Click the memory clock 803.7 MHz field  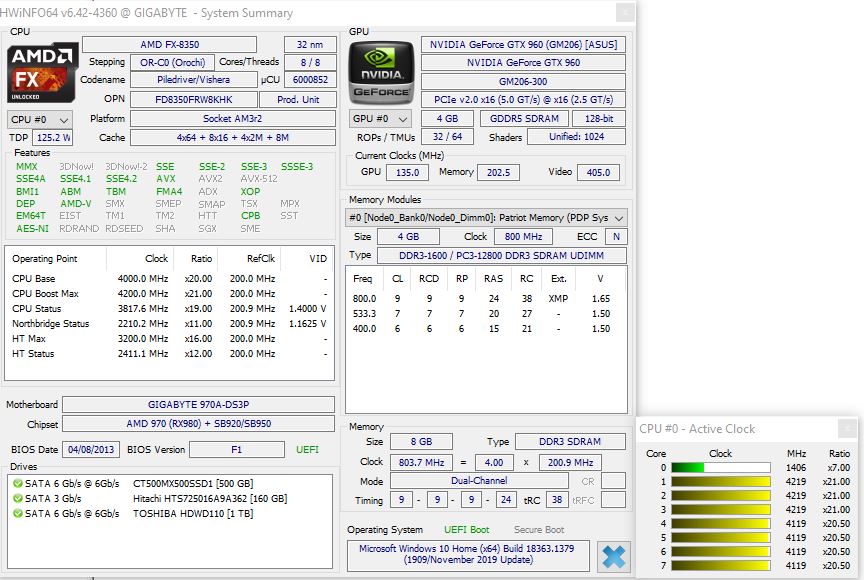(422, 463)
